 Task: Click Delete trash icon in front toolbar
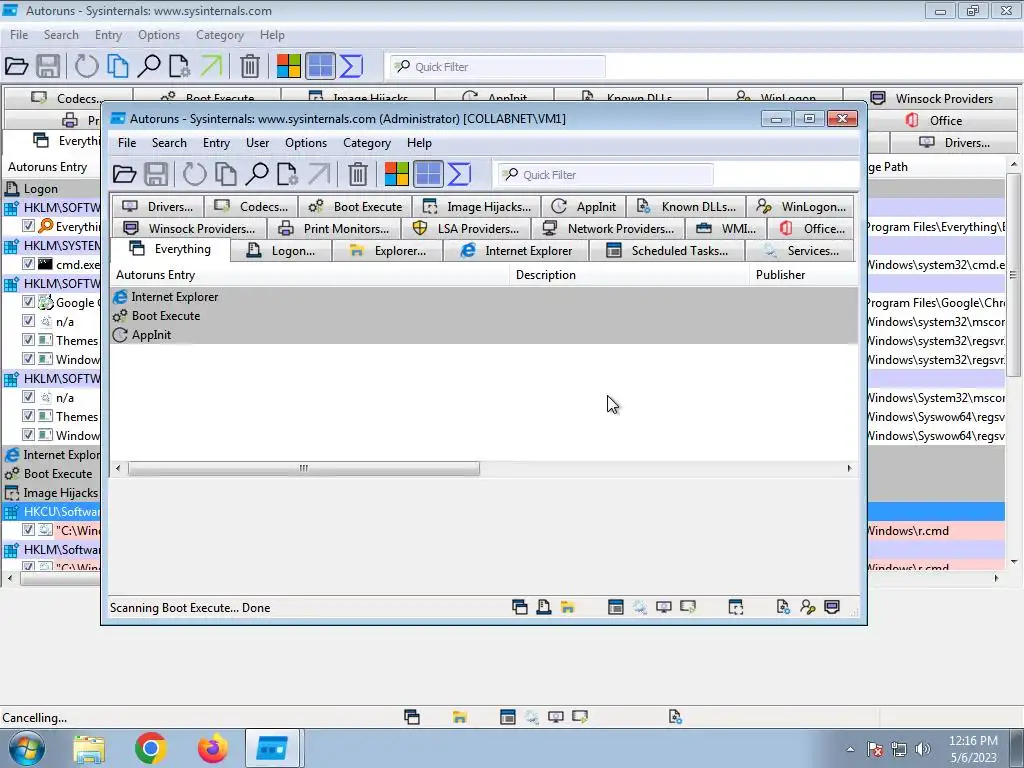tap(358, 174)
